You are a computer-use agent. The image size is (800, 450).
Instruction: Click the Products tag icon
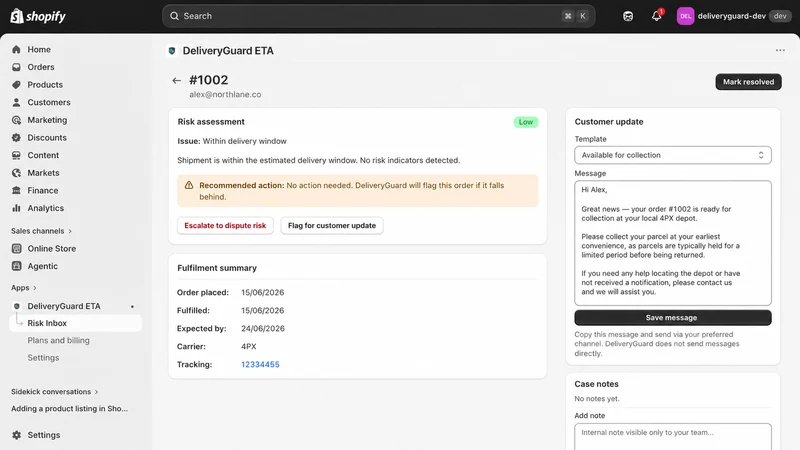pos(16,85)
